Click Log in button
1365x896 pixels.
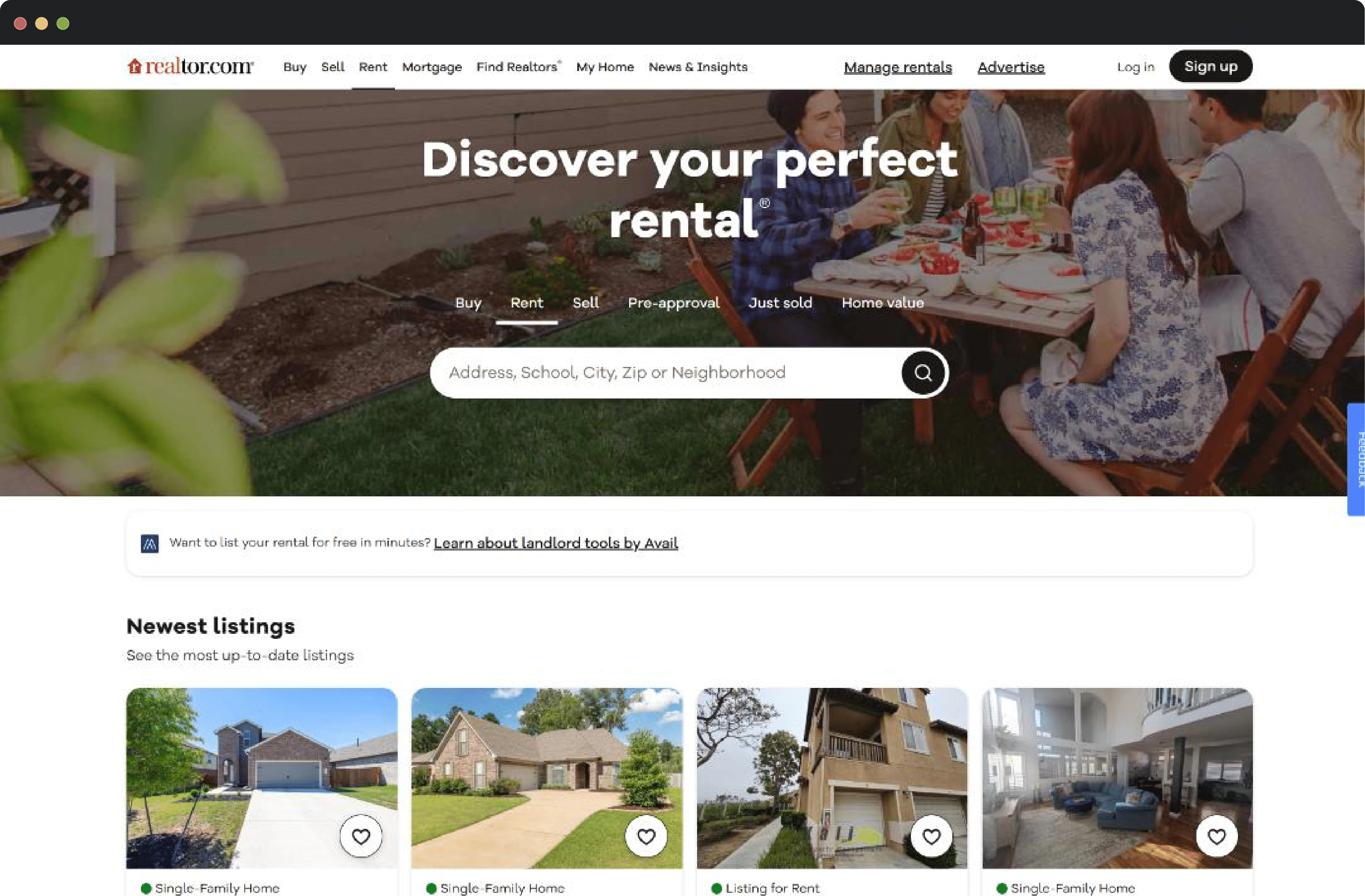click(x=1136, y=66)
